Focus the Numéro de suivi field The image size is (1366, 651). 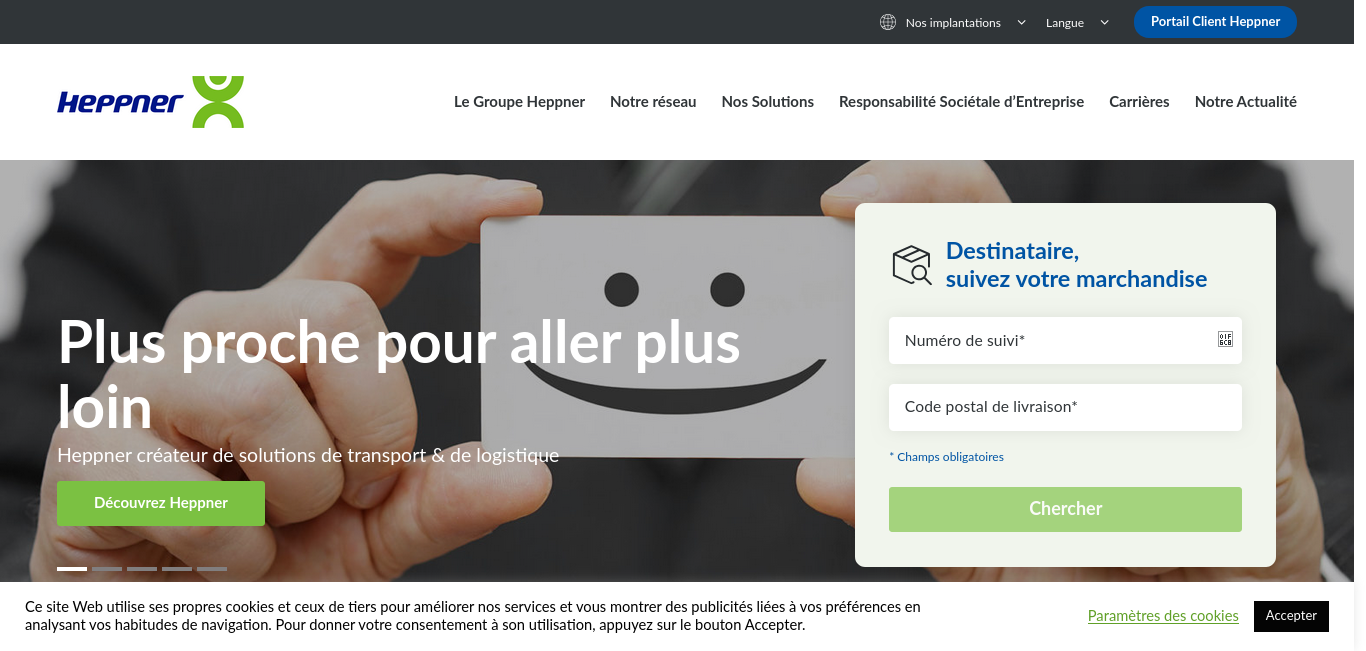coord(1065,341)
